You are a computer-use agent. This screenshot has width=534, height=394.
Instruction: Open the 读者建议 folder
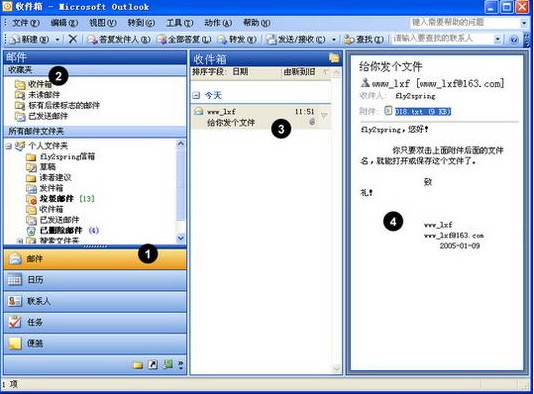tap(49, 177)
